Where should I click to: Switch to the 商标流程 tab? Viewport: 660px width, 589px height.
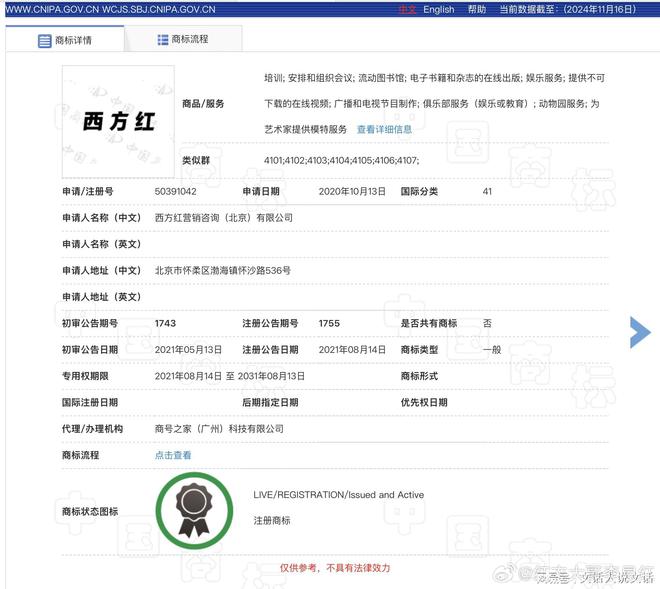183,39
